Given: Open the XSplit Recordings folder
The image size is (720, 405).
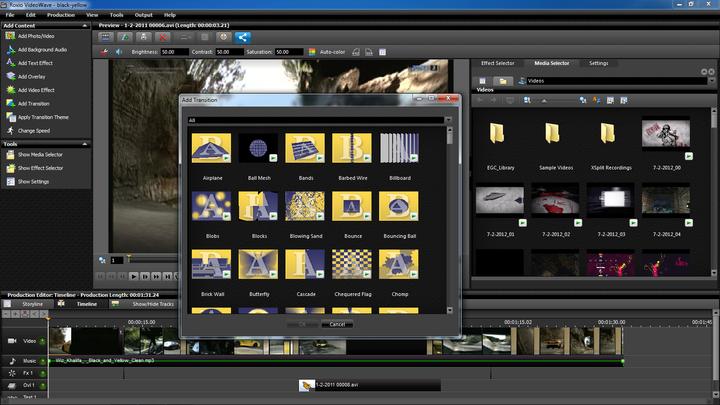Looking at the screenshot, I should (x=609, y=134).
